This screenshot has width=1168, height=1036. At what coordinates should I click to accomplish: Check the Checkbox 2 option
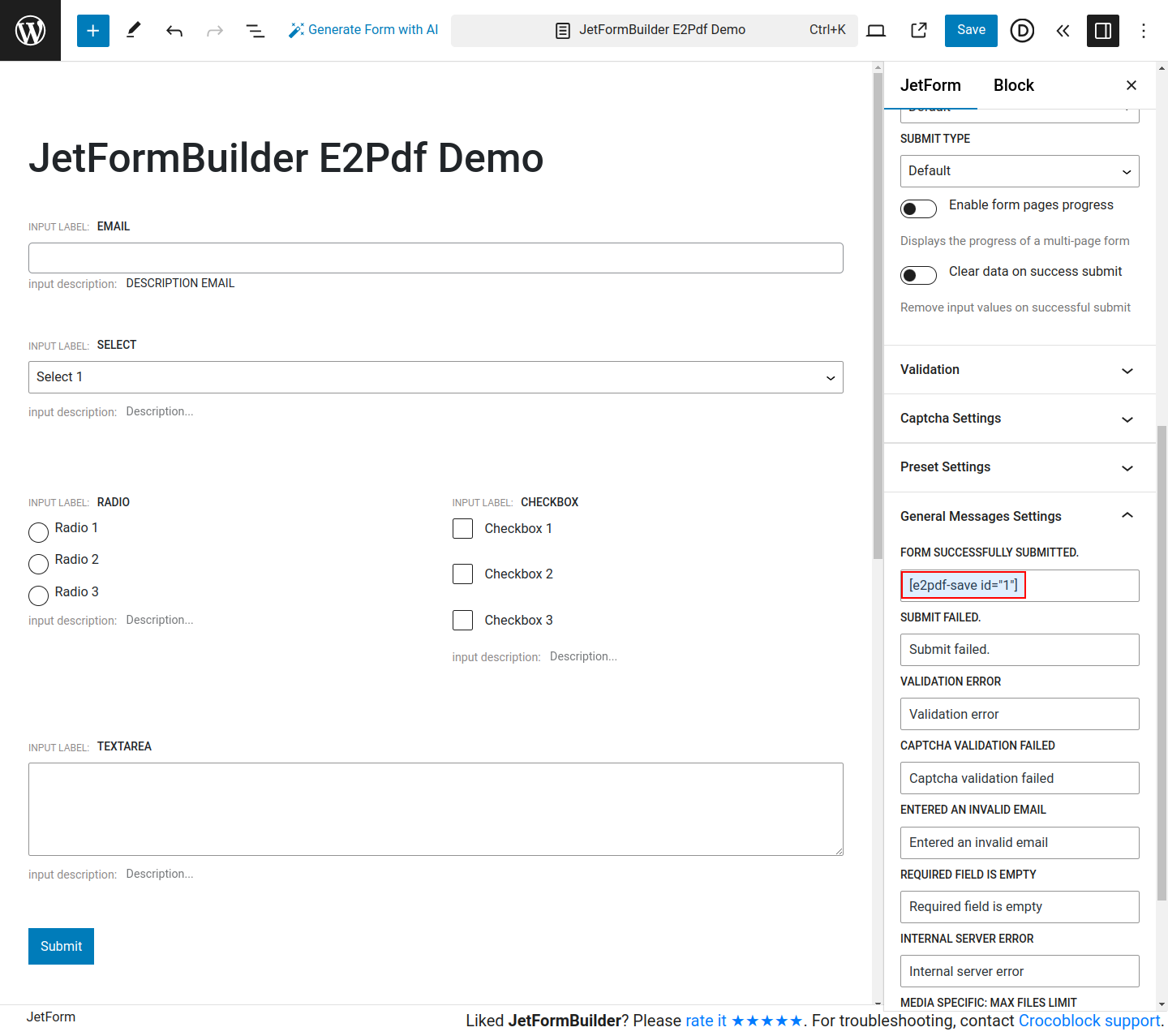462,574
